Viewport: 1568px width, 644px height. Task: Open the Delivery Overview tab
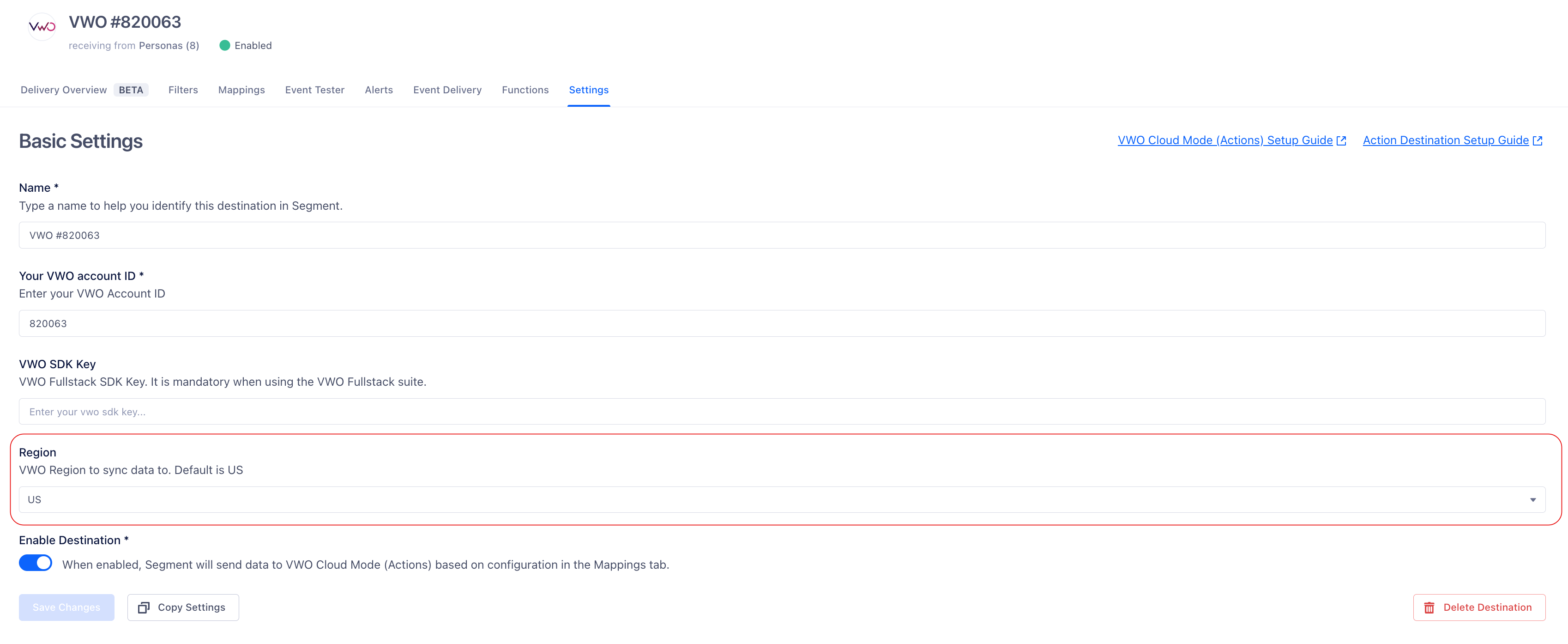(64, 90)
